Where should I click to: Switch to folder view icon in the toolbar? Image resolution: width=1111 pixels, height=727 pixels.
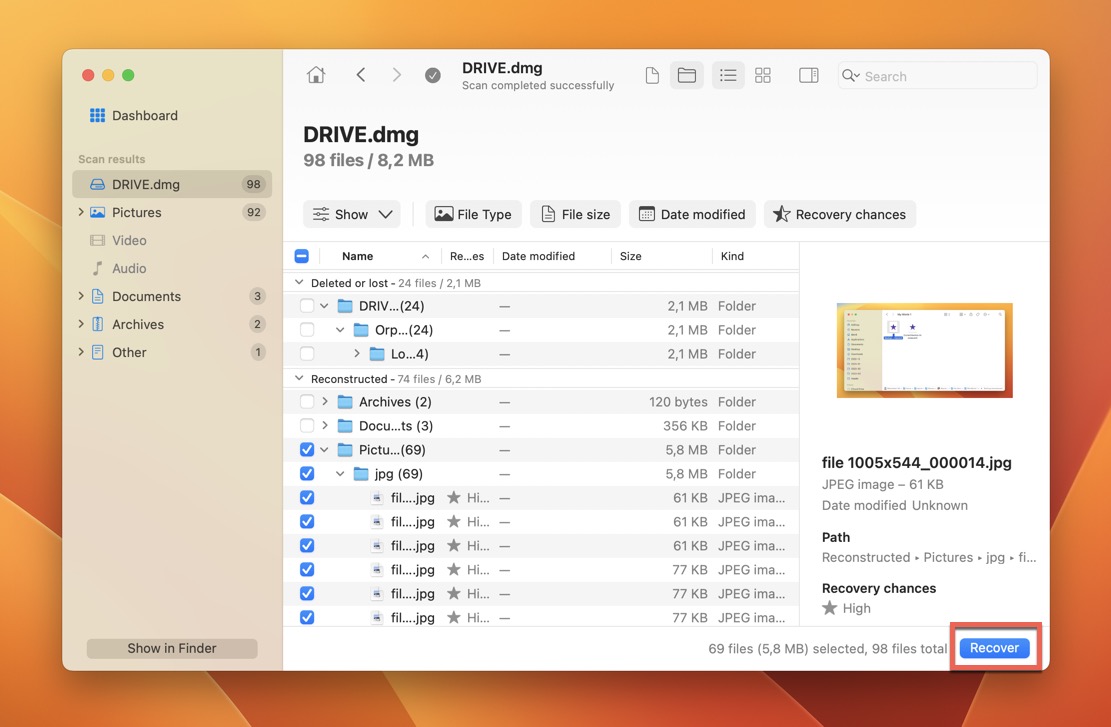687,76
